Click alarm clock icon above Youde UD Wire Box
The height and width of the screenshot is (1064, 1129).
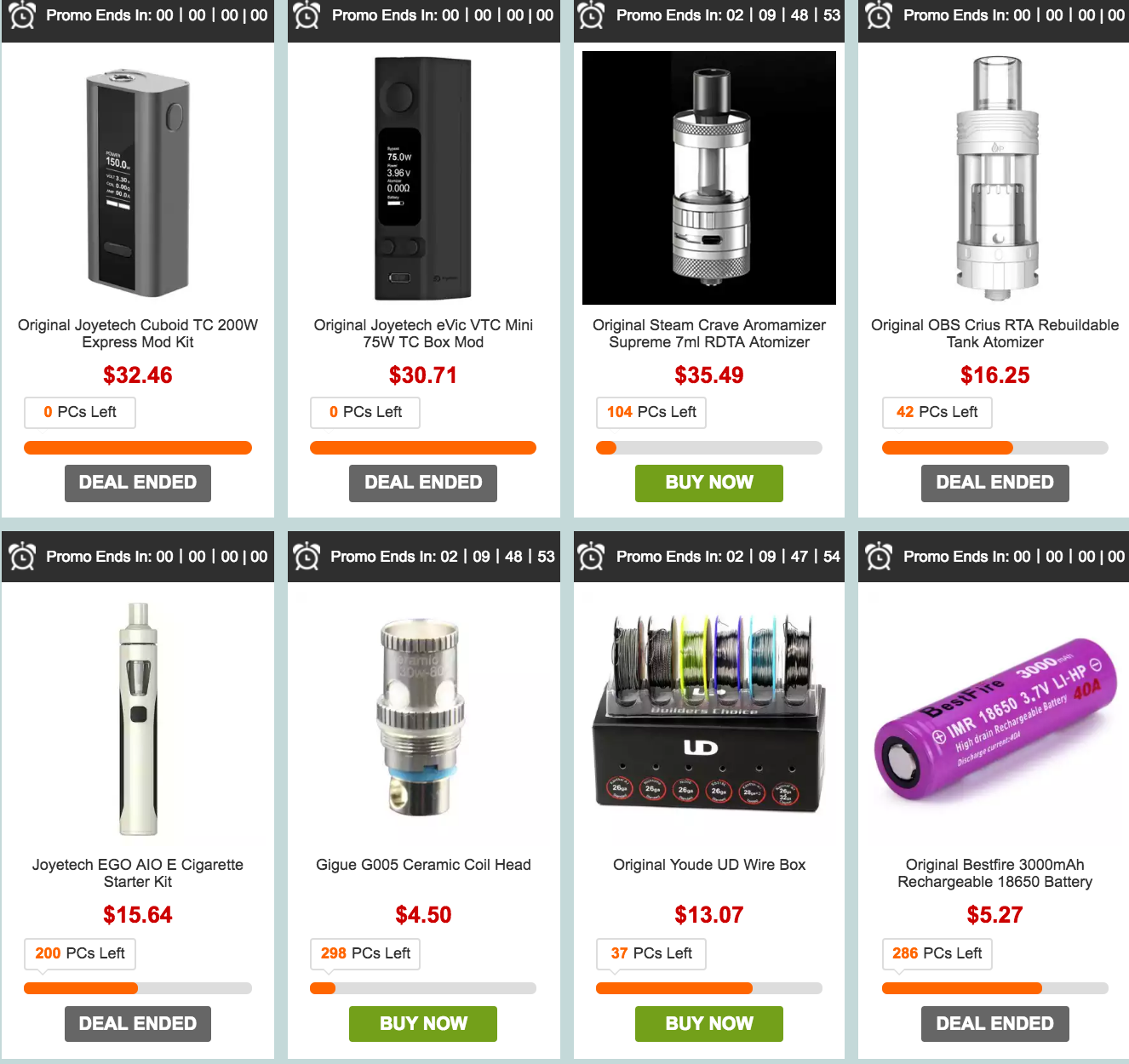tap(591, 557)
